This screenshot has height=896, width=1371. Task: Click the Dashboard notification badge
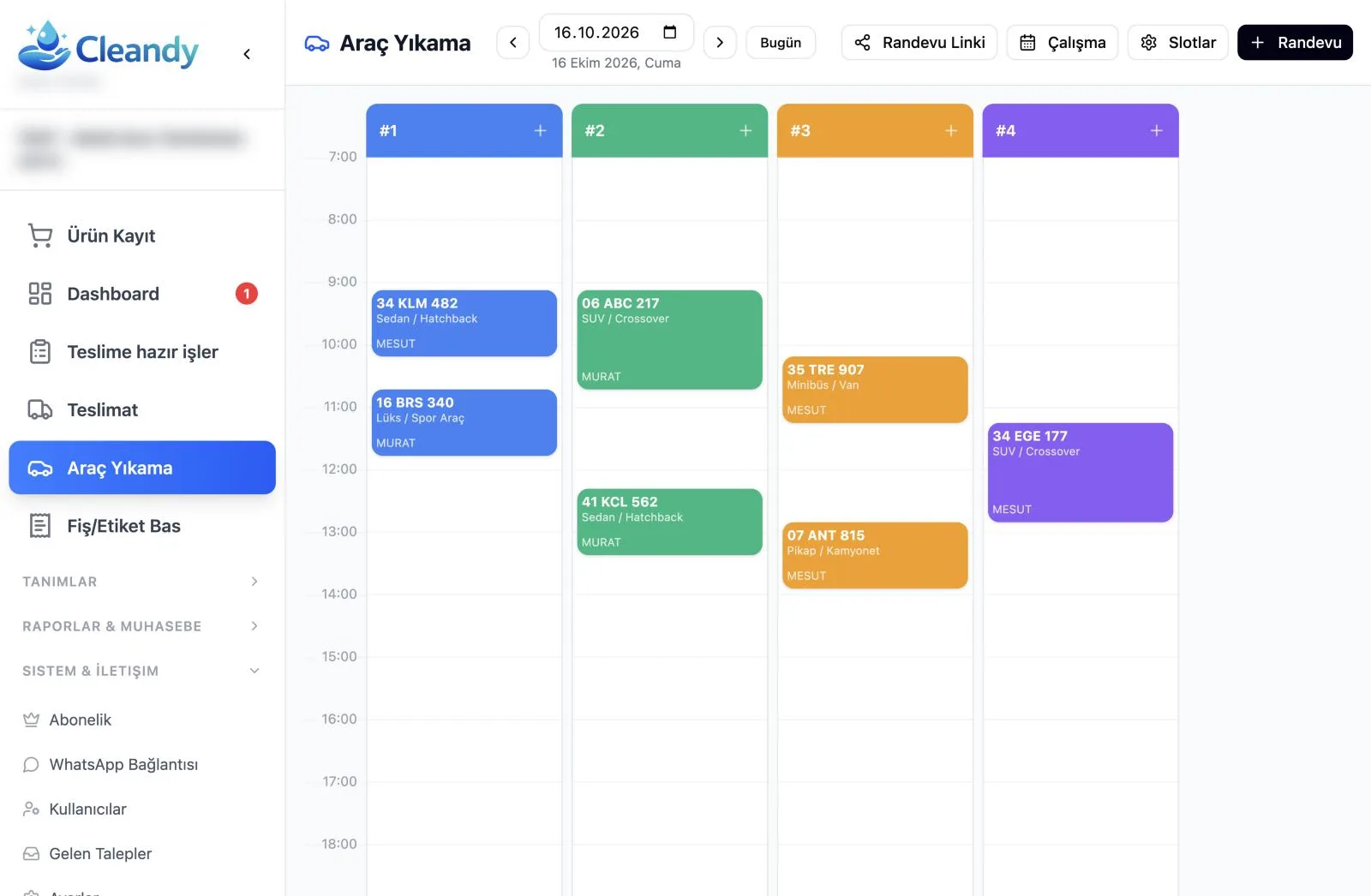coord(247,294)
